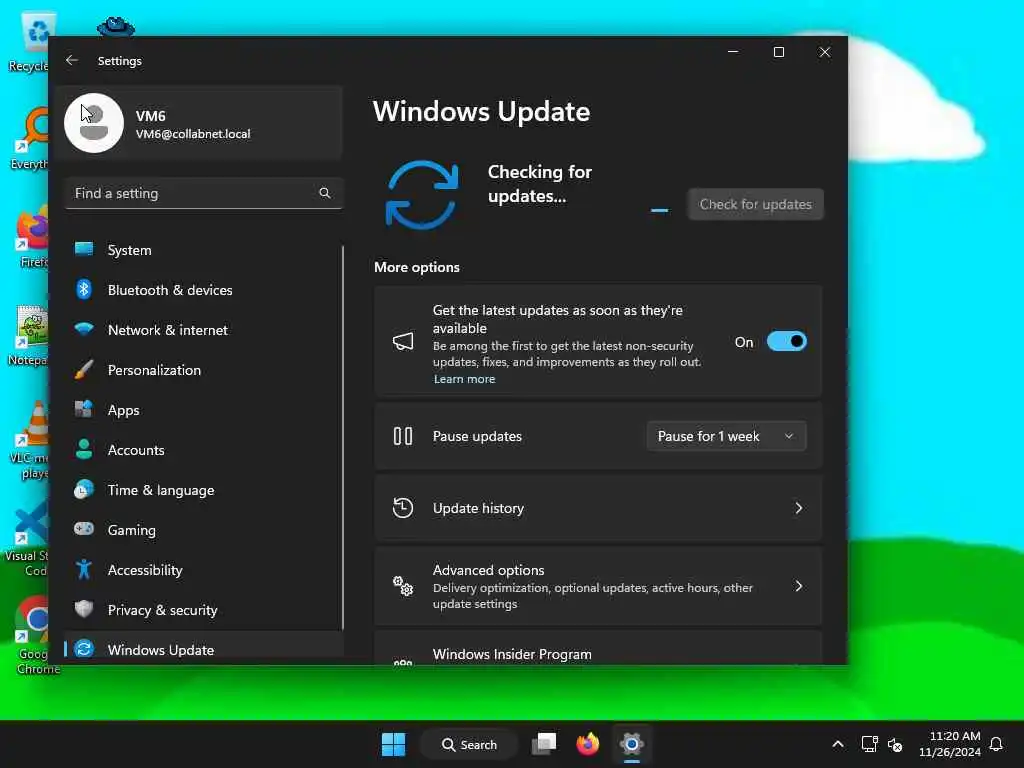Show hidden icons tray chevron
Image resolution: width=1024 pixels, height=768 pixels.
tap(838, 744)
